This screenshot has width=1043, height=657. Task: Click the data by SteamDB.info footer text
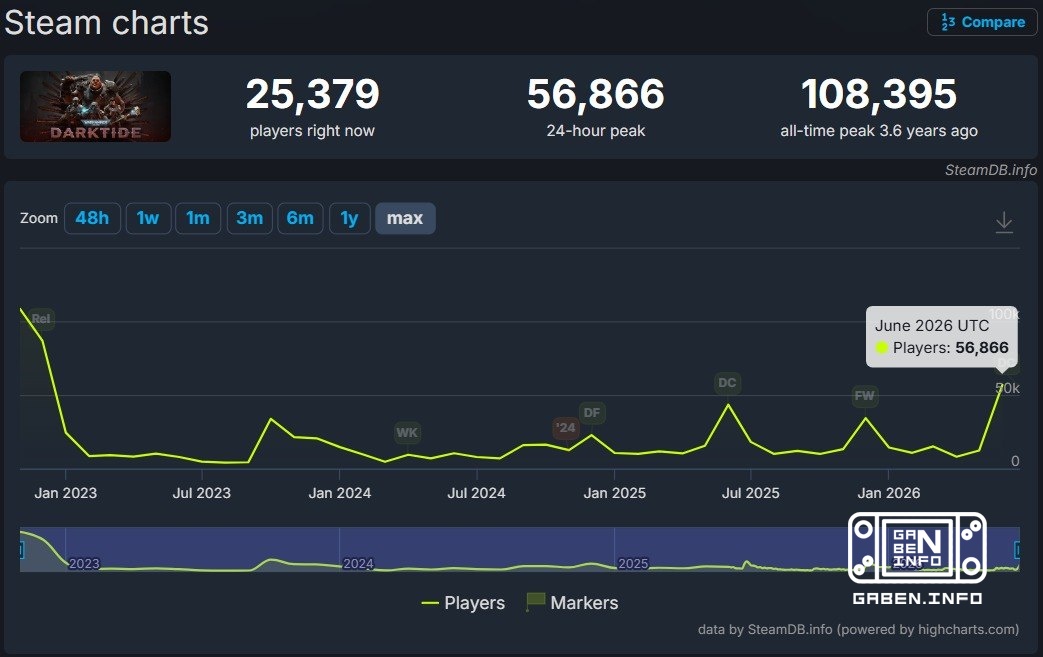tap(858, 629)
